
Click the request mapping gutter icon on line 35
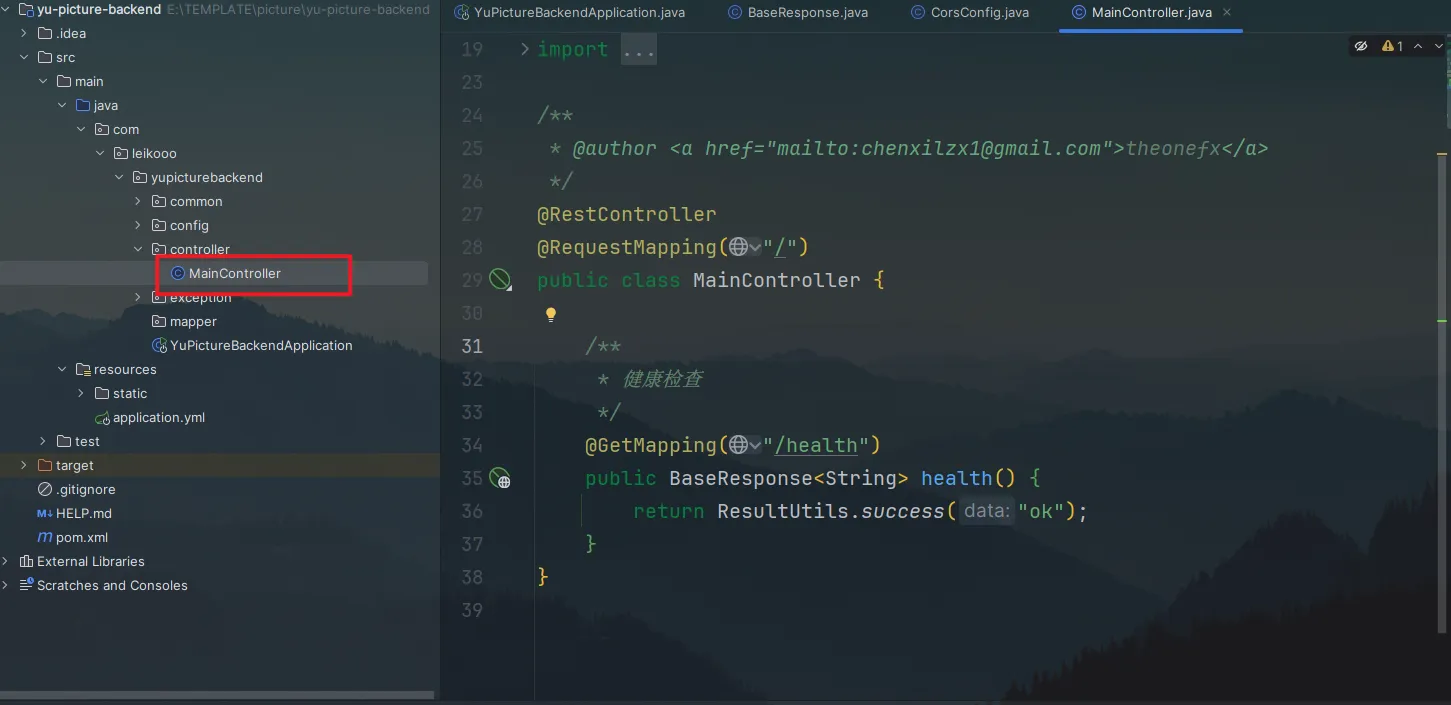(499, 478)
